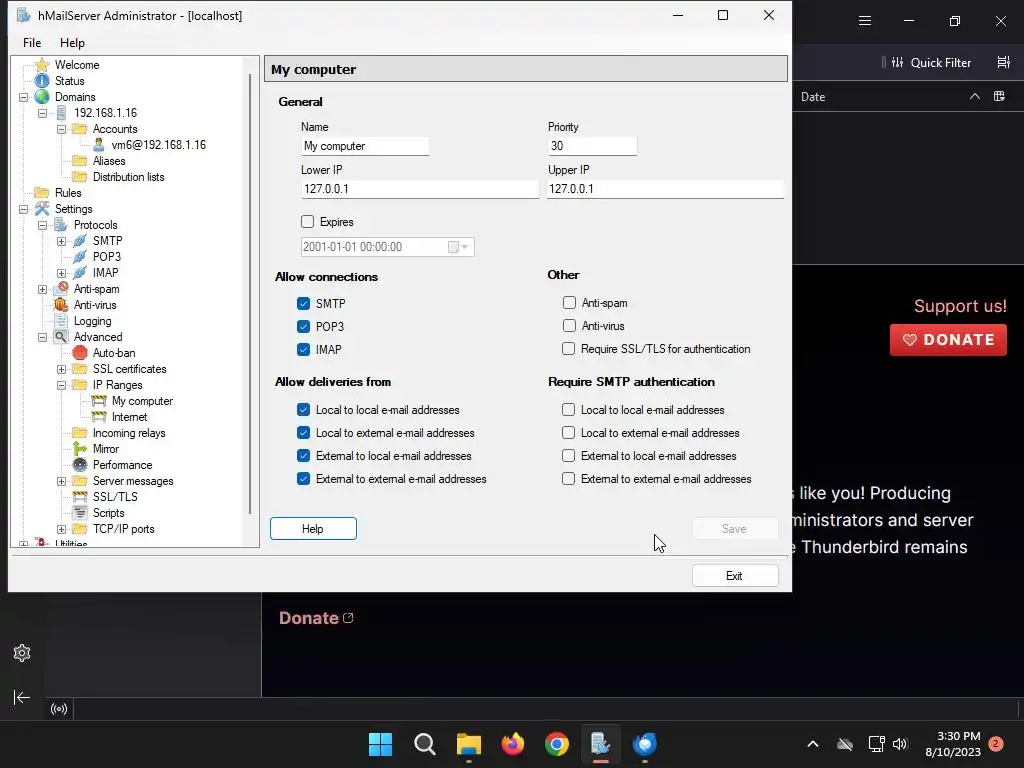Image resolution: width=1024 pixels, height=768 pixels.
Task: Select Incoming relays tree item
Action: (x=129, y=433)
